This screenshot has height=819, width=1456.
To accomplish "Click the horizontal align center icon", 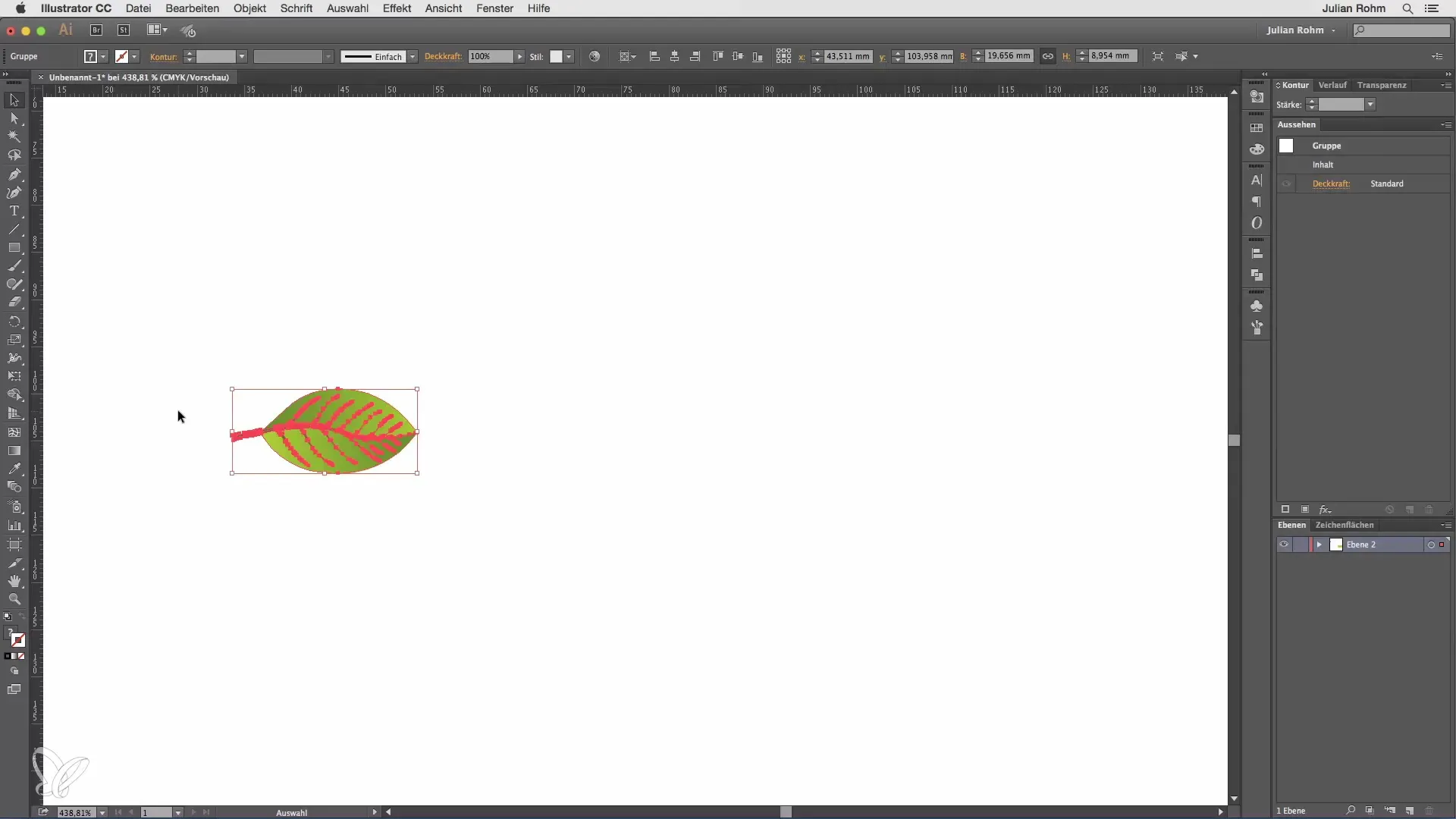I will [674, 57].
